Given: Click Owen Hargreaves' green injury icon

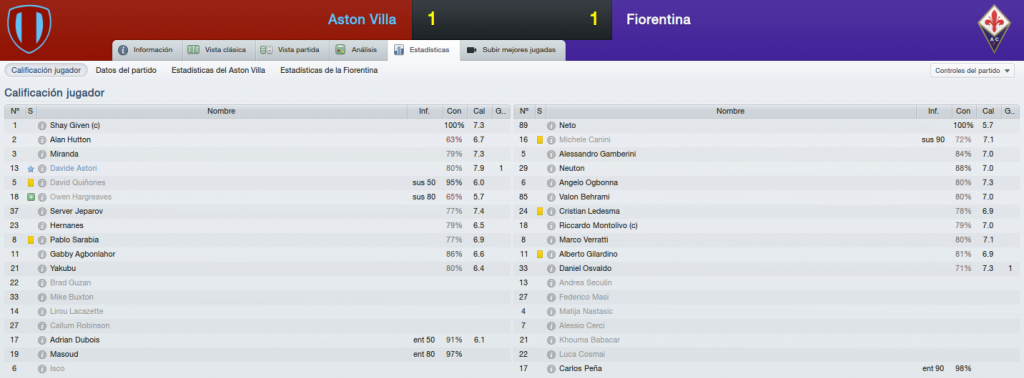Looking at the screenshot, I should pyautogui.click(x=31, y=197).
